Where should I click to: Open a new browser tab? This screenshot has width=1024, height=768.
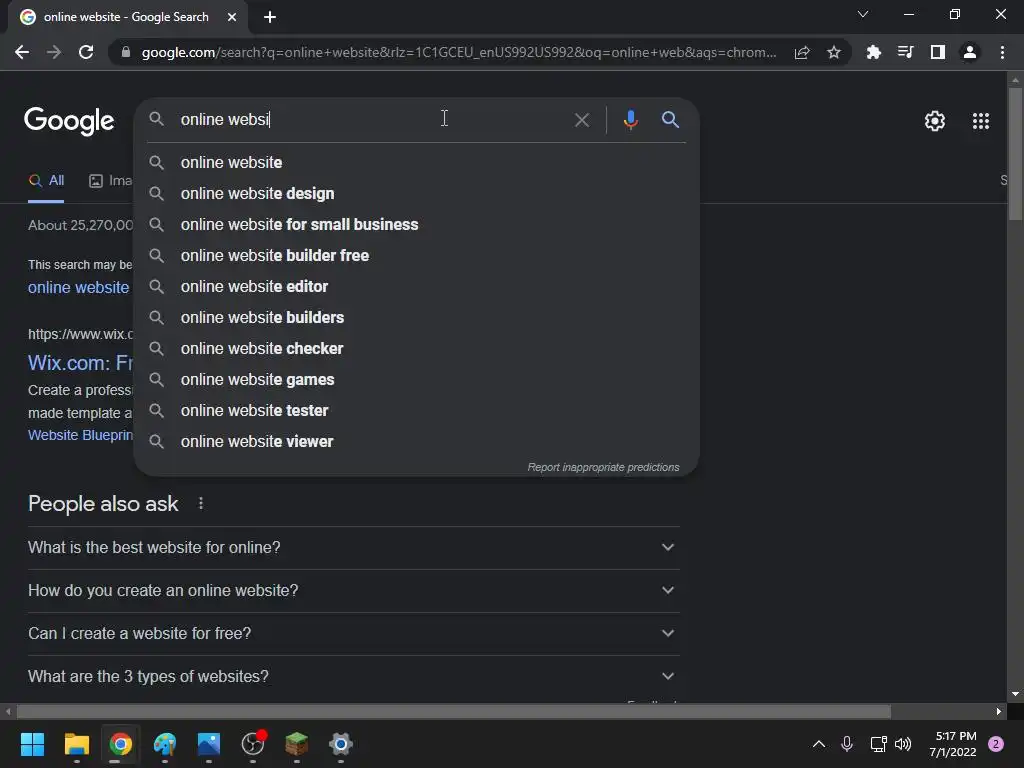[270, 17]
